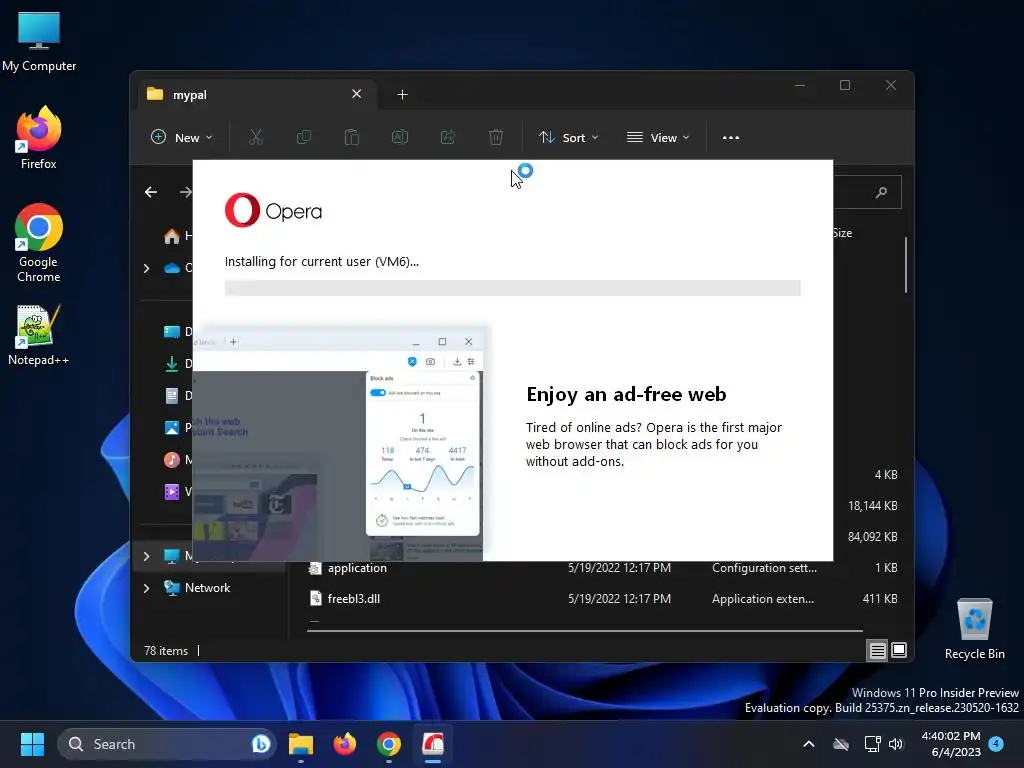Expand the Network tree node
Screen dimensions: 1024x768
[x=146, y=588]
